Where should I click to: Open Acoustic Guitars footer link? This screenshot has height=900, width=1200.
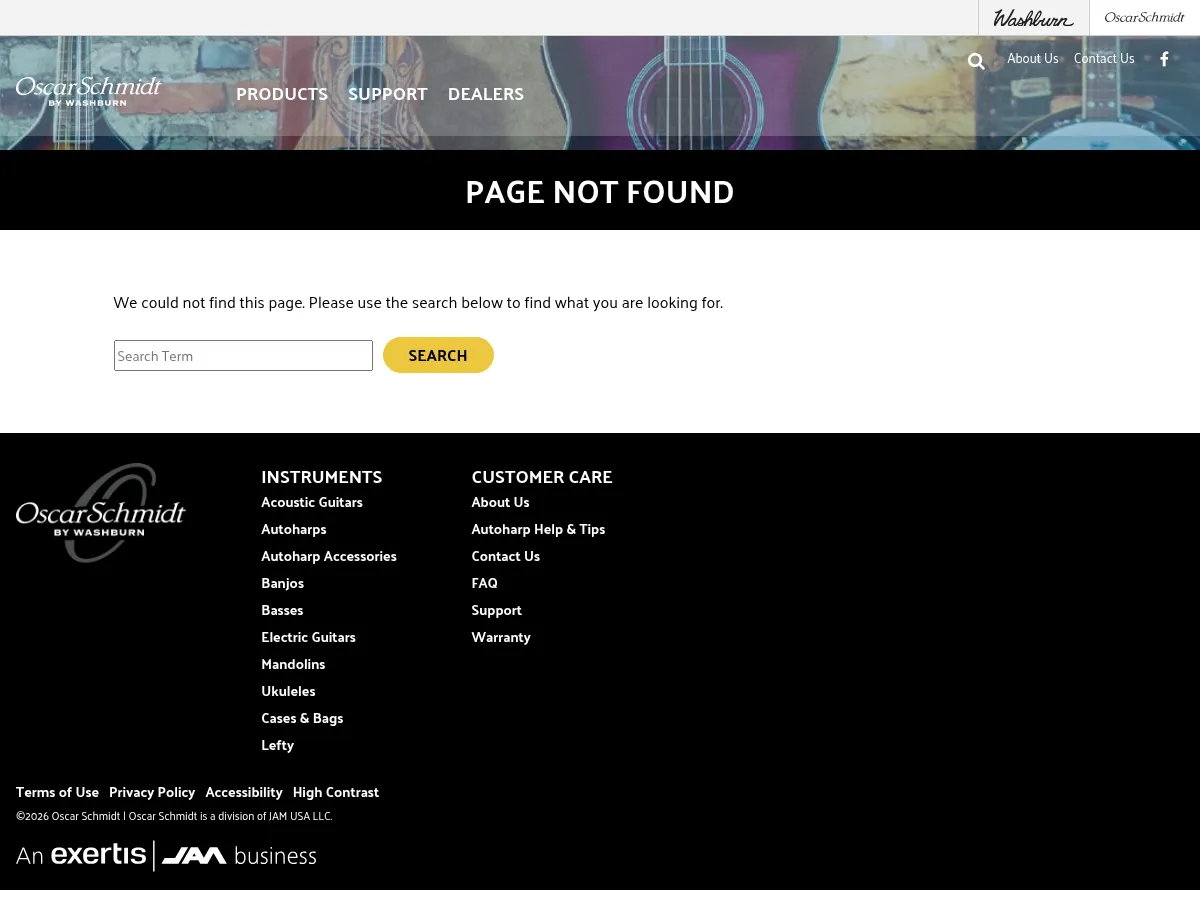coord(312,502)
